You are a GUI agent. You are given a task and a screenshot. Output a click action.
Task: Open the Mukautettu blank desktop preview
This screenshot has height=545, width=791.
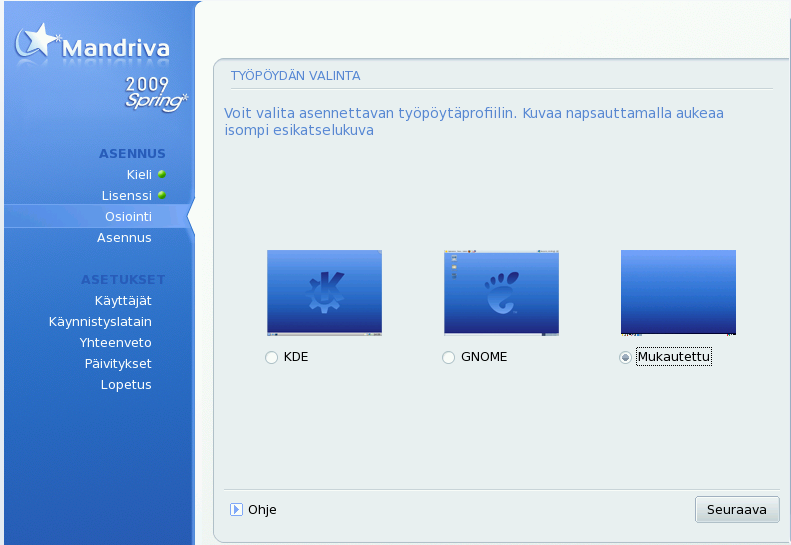[x=678, y=293]
